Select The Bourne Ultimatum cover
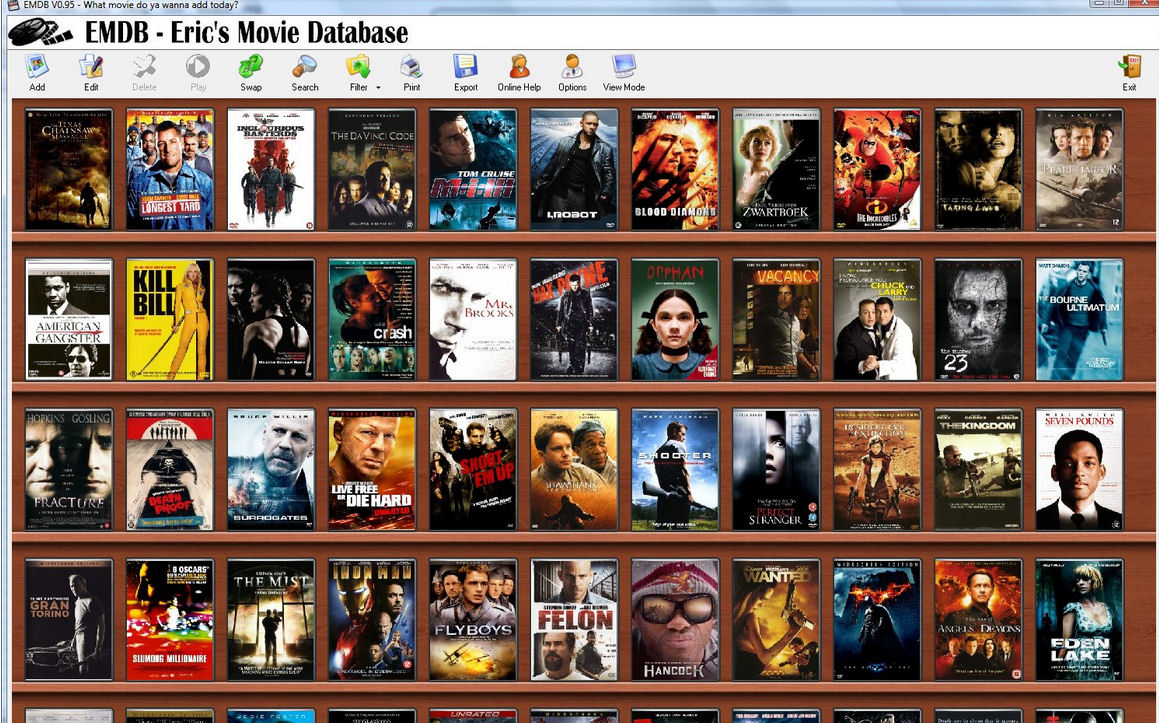This screenshot has width=1159, height=723. pos(1079,320)
